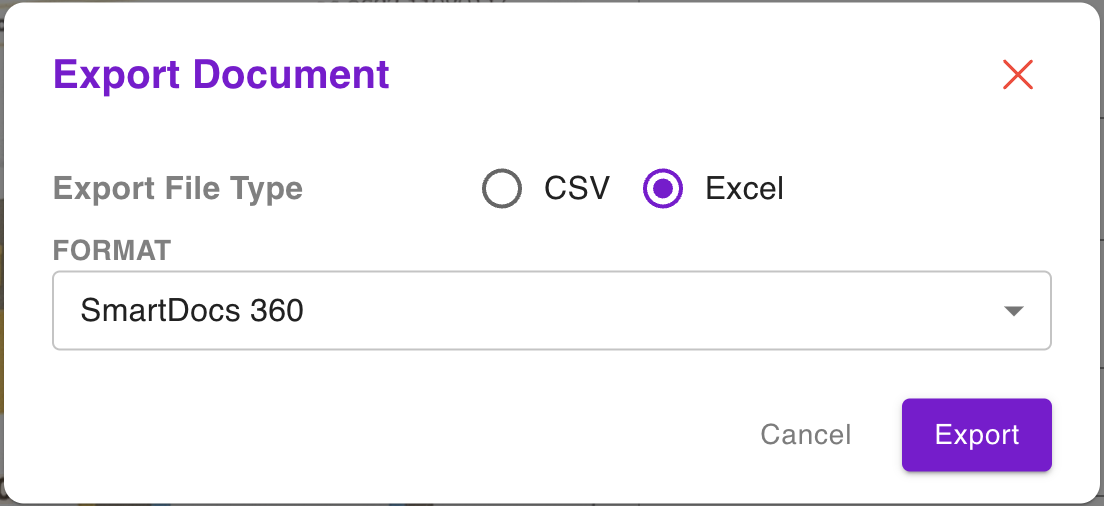Click the CSV text label

577,189
